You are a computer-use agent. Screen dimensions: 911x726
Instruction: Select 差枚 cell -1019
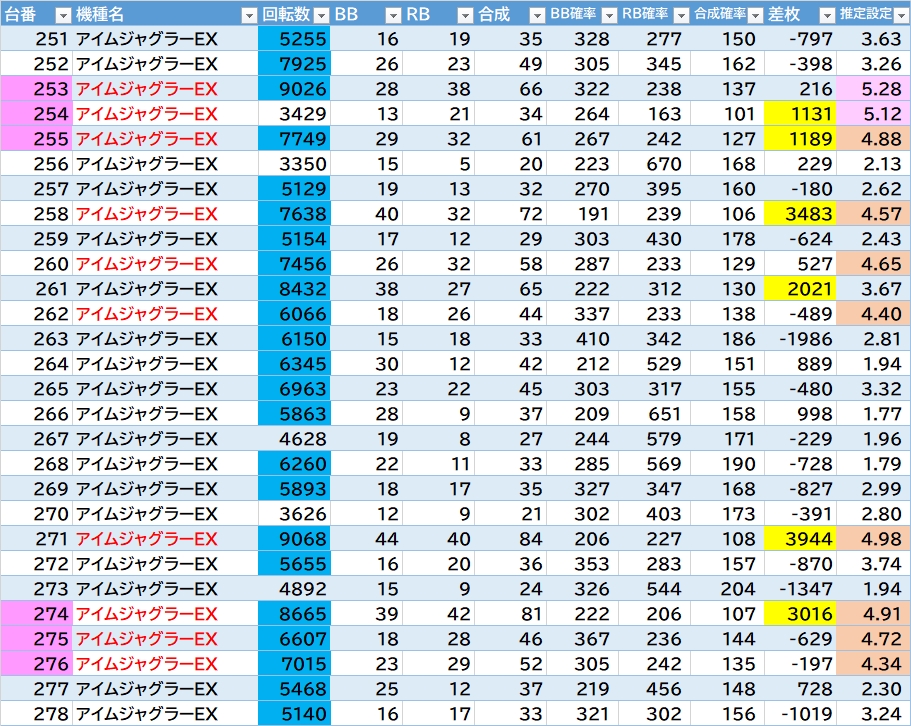point(800,714)
